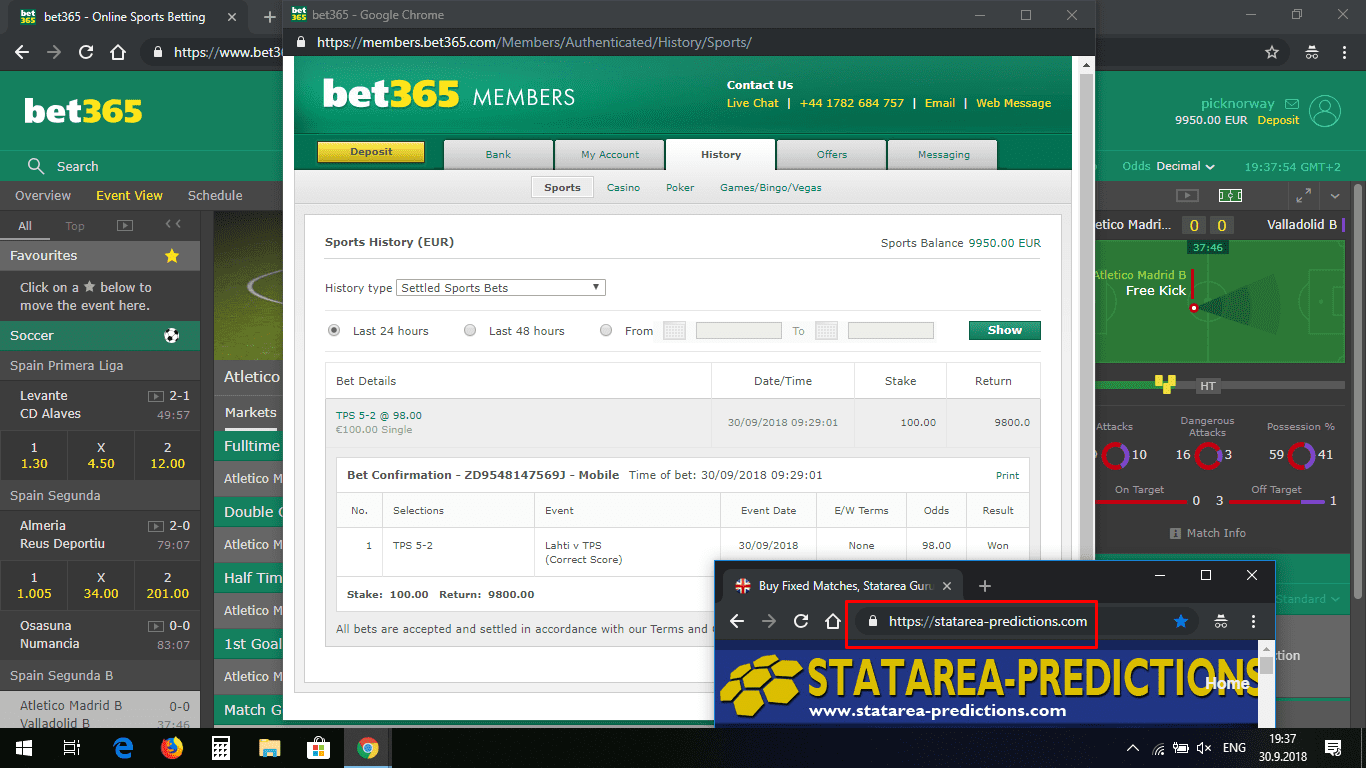
Task: Collapse the sidebar with the double-chevron icon
Action: point(173,225)
